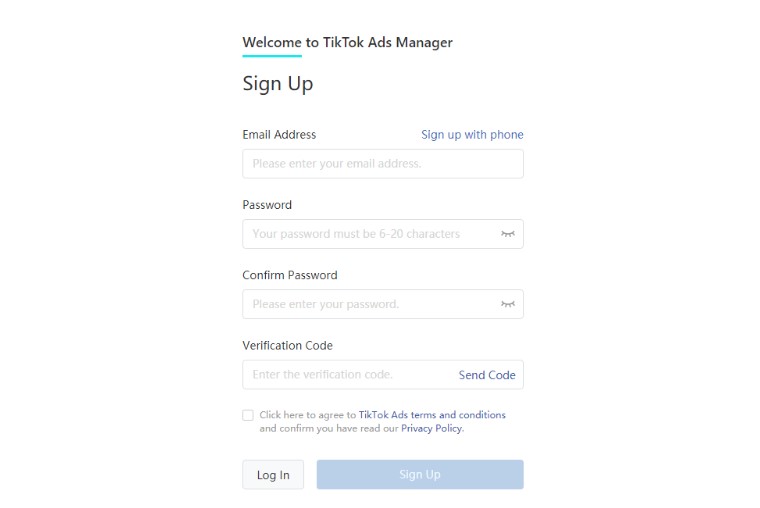Go to login with Log In button

point(273,475)
